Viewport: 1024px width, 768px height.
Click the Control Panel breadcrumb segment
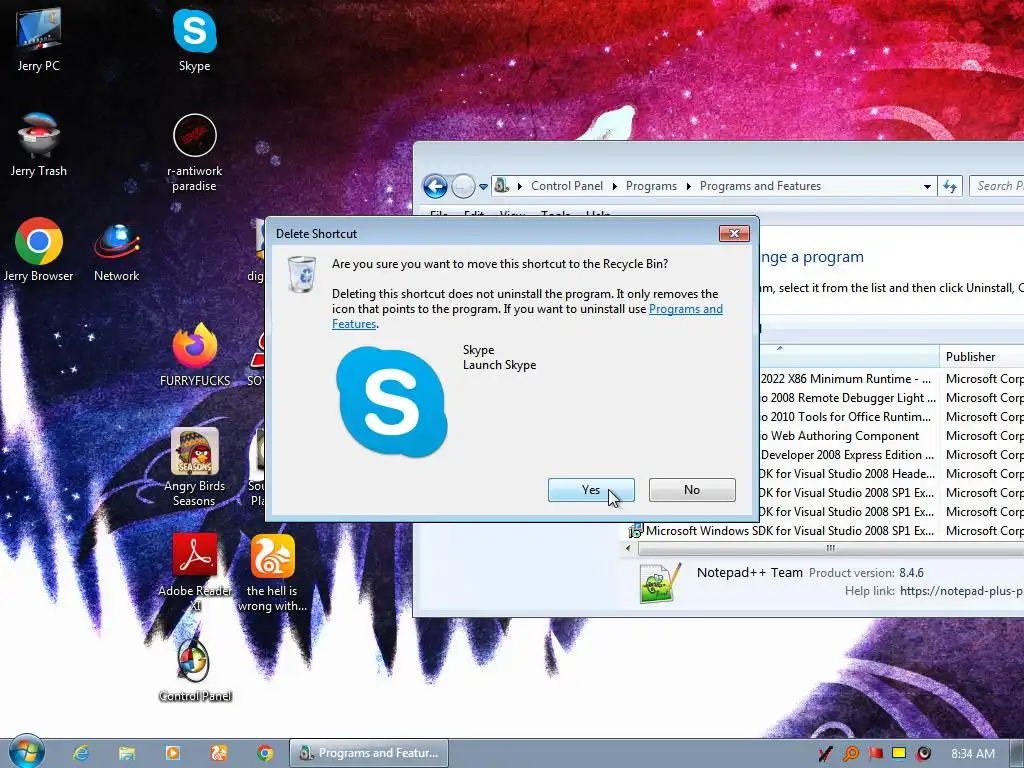567,186
